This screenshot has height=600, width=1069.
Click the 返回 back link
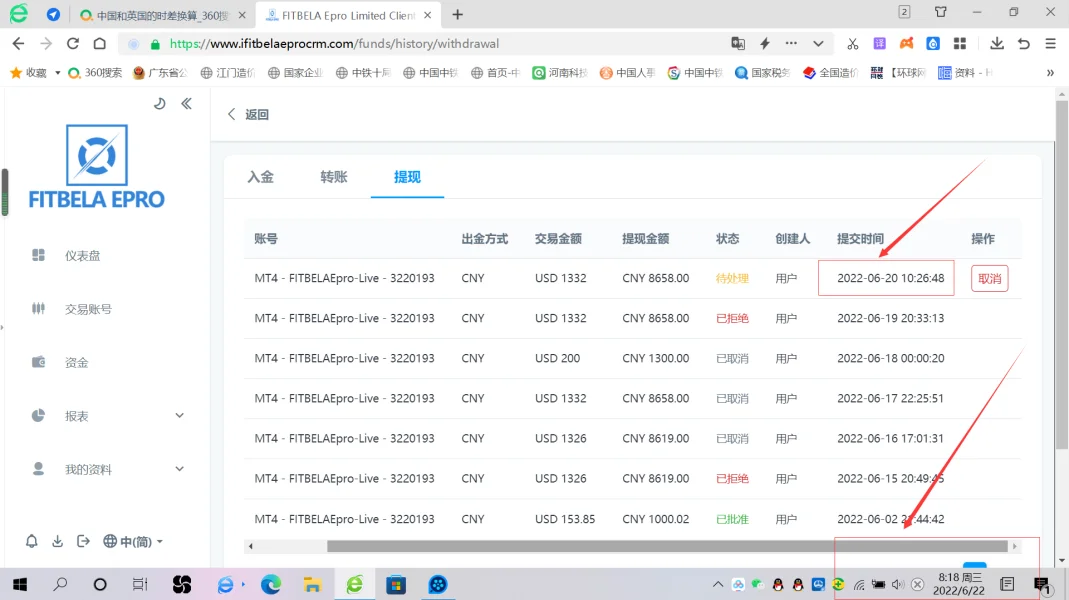point(249,115)
